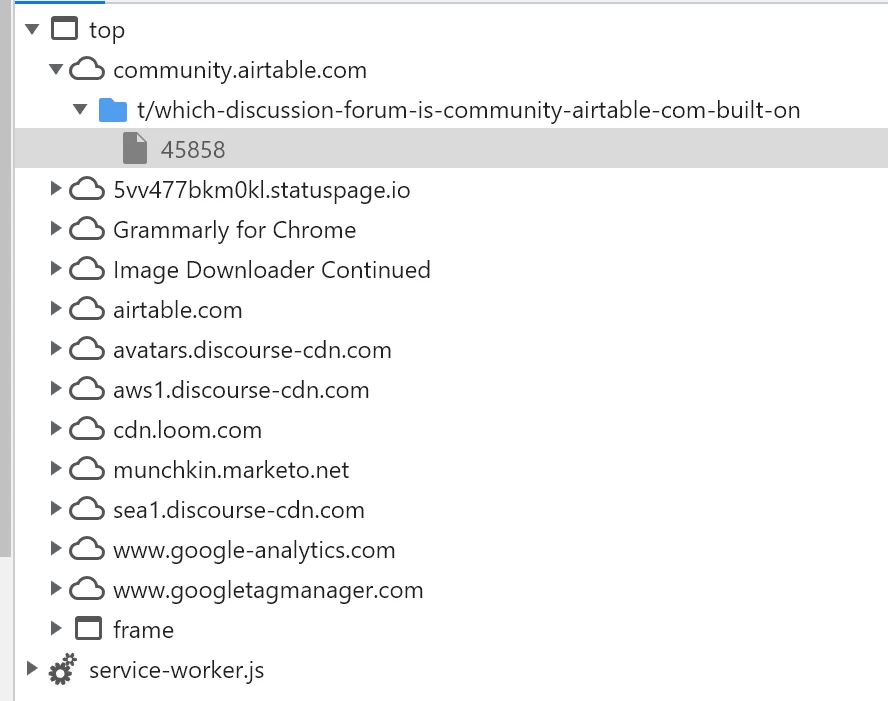Select cdn.loom.com label
Screen dimensions: 888x701
click(187, 430)
